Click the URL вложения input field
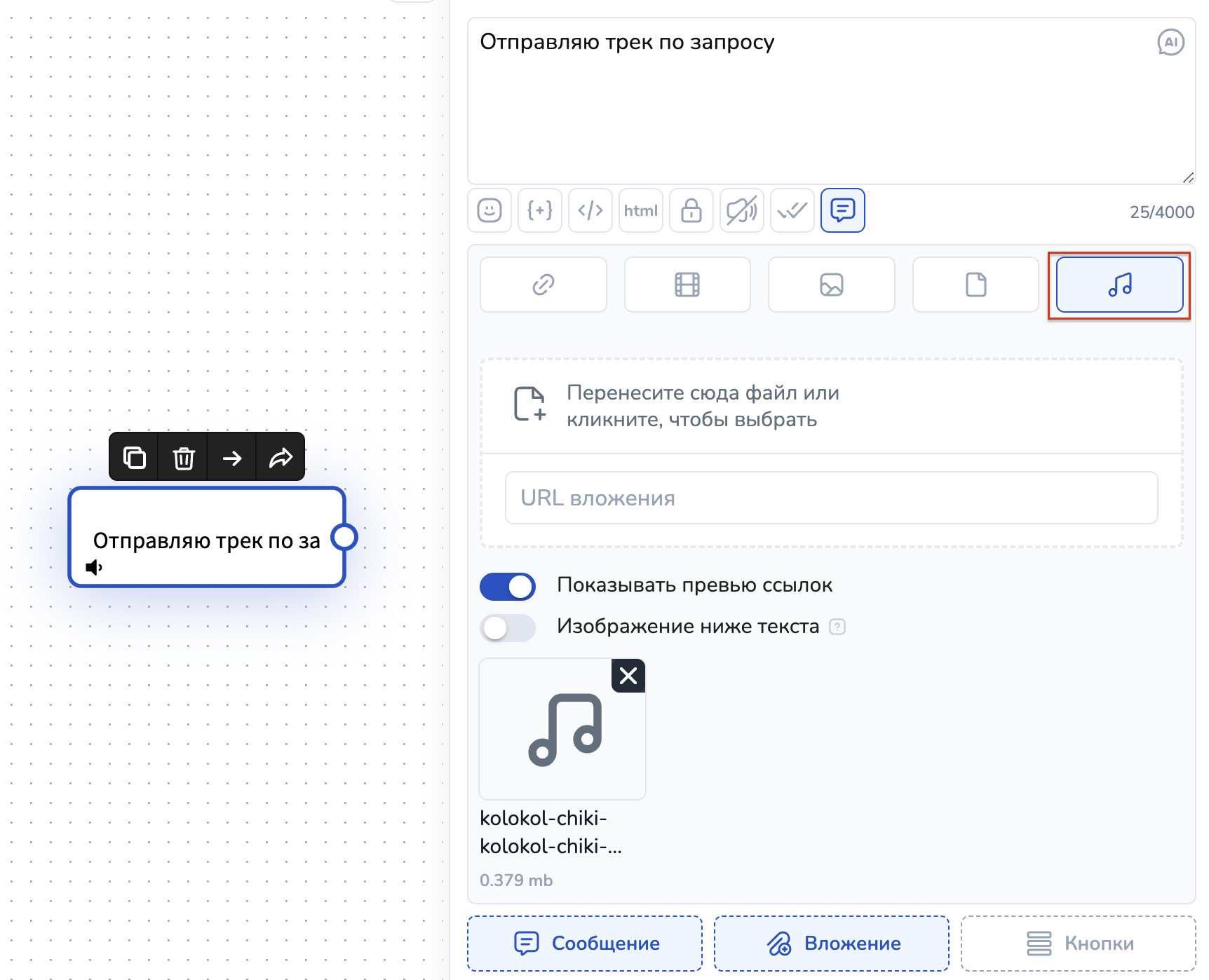Image resolution: width=1209 pixels, height=980 pixels. point(831,498)
